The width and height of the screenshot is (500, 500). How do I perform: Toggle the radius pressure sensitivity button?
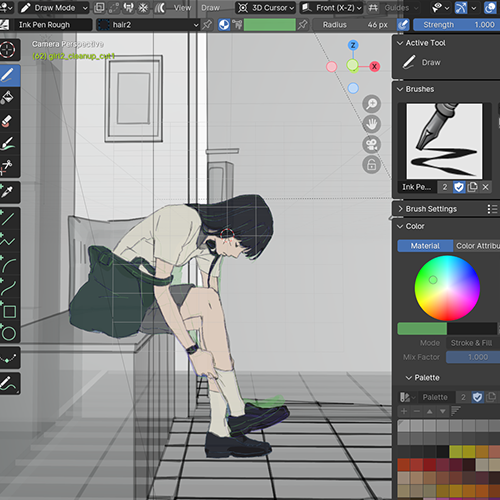click(x=403, y=25)
